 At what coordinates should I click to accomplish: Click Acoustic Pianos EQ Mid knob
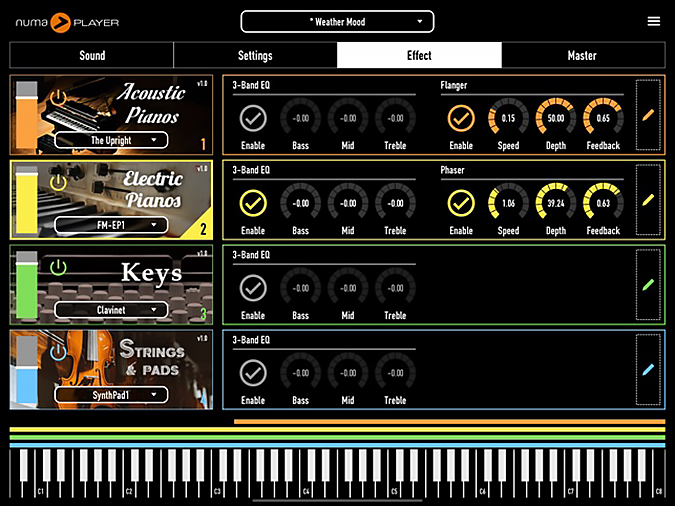(348, 118)
